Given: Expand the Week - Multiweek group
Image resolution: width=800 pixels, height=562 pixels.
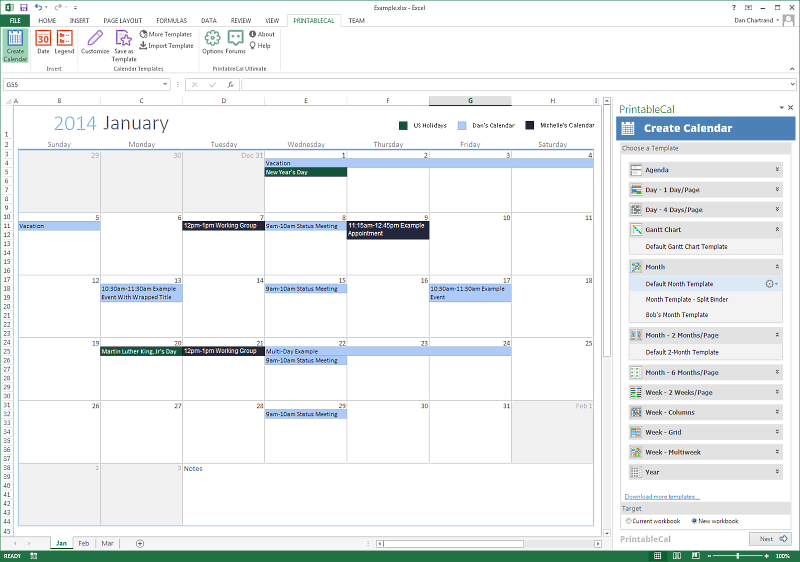Looking at the screenshot, I should coord(778,451).
